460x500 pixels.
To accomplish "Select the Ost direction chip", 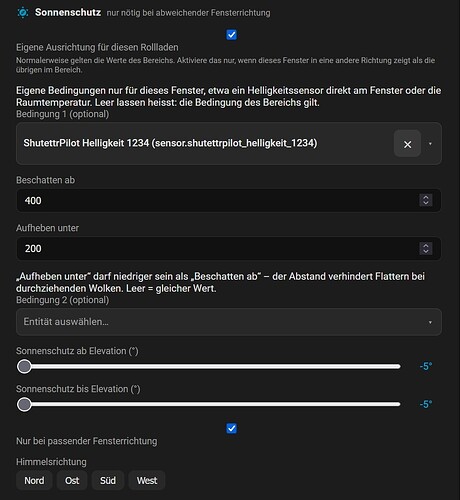I will click(x=72, y=480).
